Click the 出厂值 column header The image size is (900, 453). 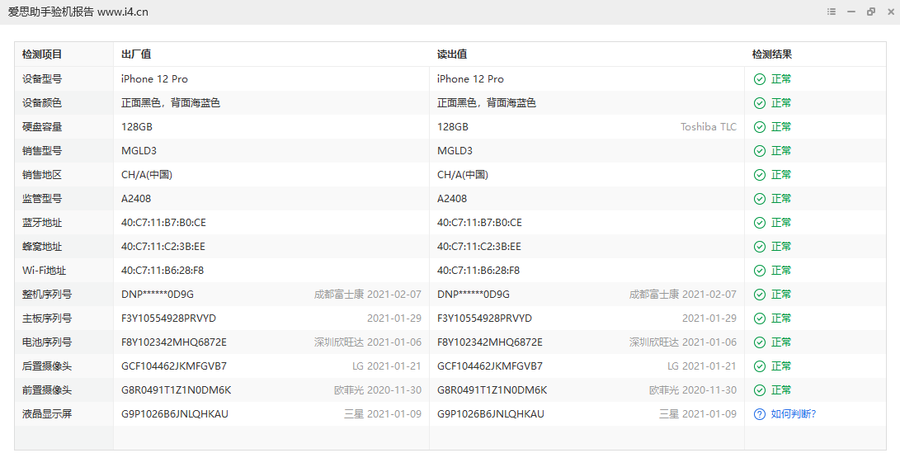click(x=136, y=55)
